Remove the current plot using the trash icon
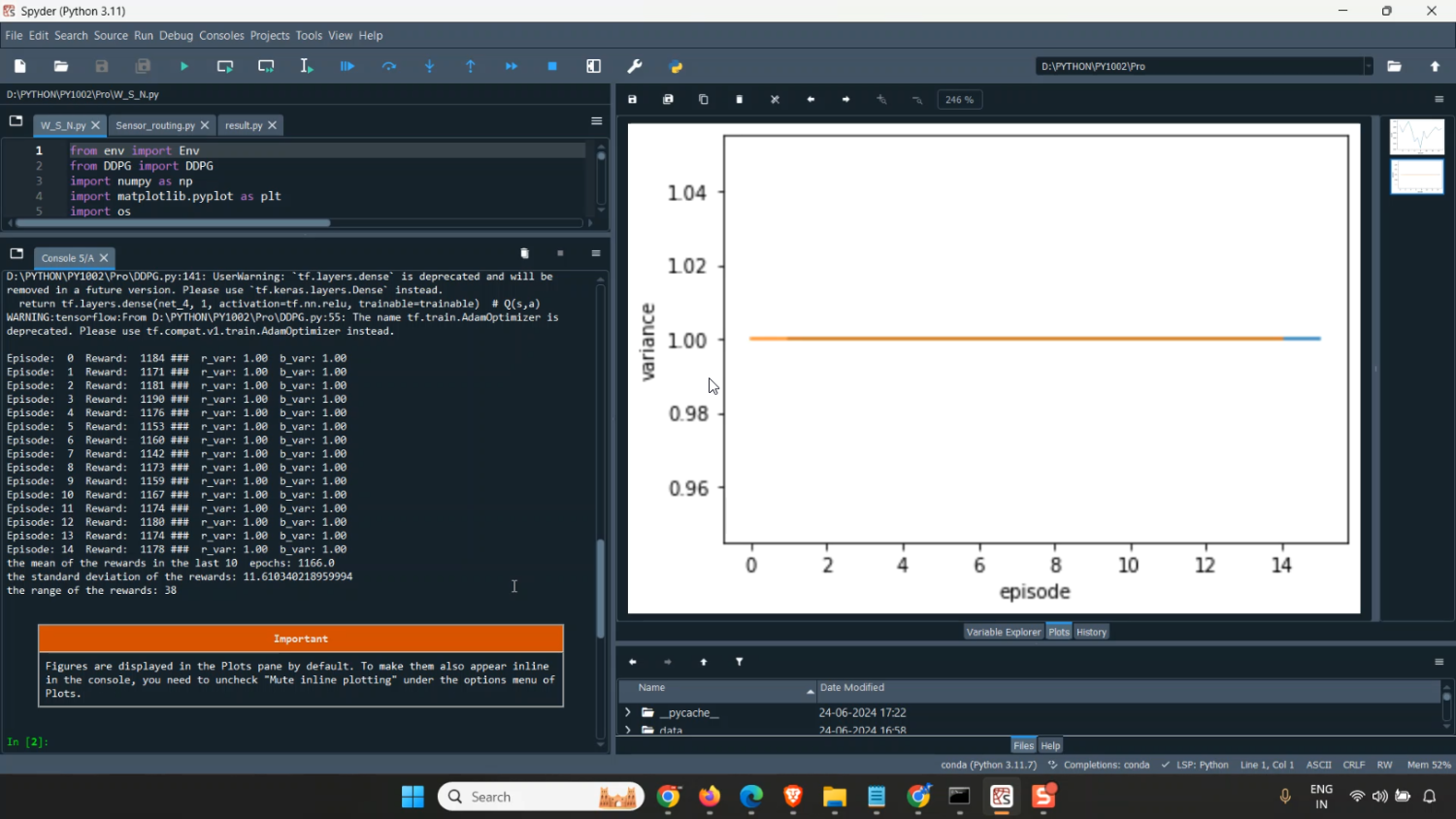The height and width of the screenshot is (819, 1456). click(740, 100)
